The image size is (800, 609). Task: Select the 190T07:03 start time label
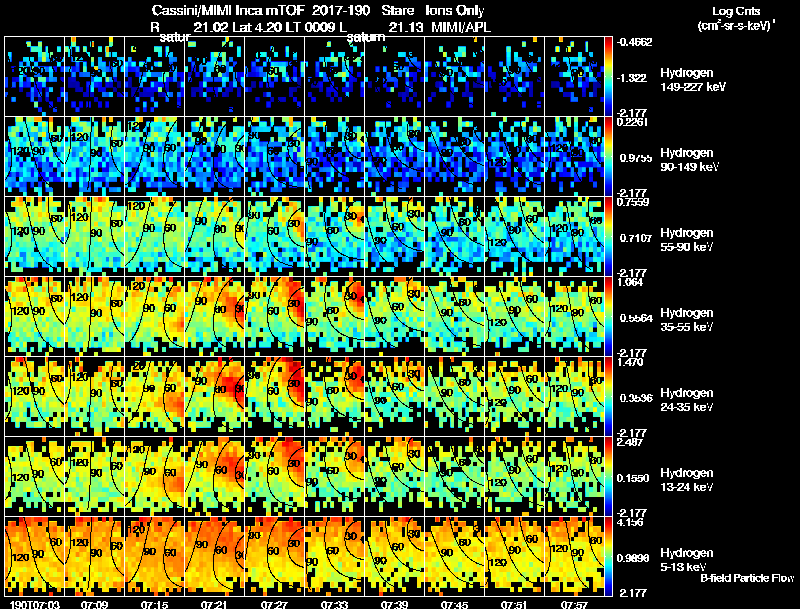pos(35,604)
